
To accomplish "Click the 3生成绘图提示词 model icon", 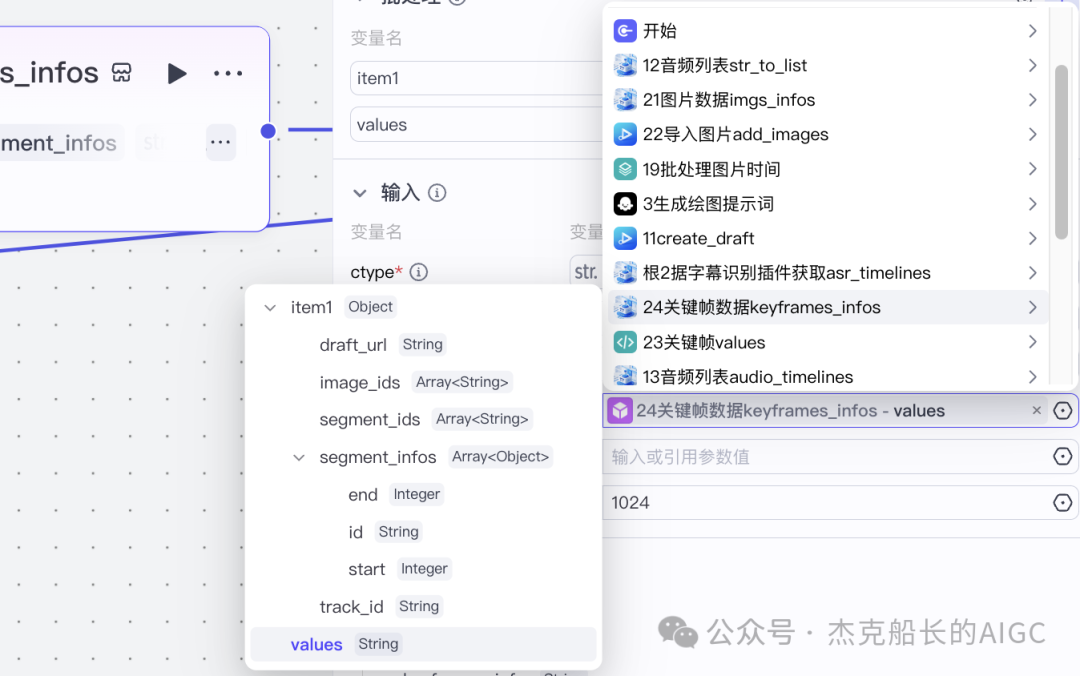I will [x=625, y=204].
